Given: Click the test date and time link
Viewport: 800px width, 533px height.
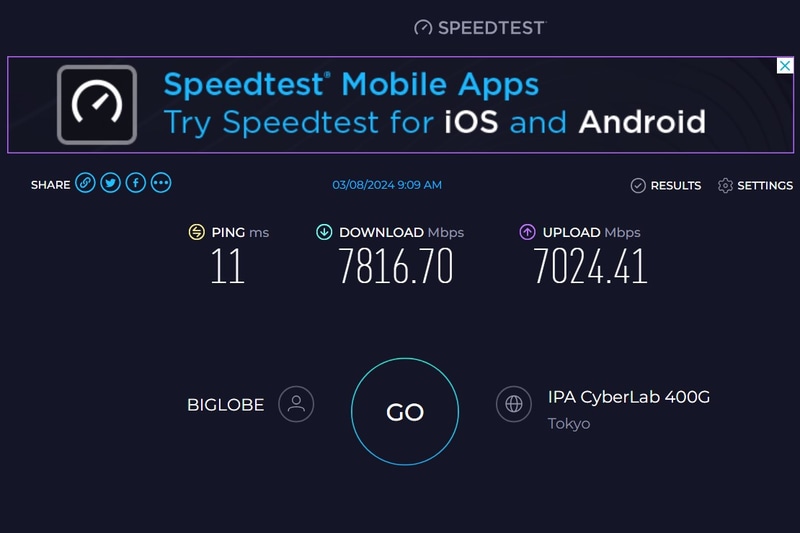Looking at the screenshot, I should pos(387,185).
